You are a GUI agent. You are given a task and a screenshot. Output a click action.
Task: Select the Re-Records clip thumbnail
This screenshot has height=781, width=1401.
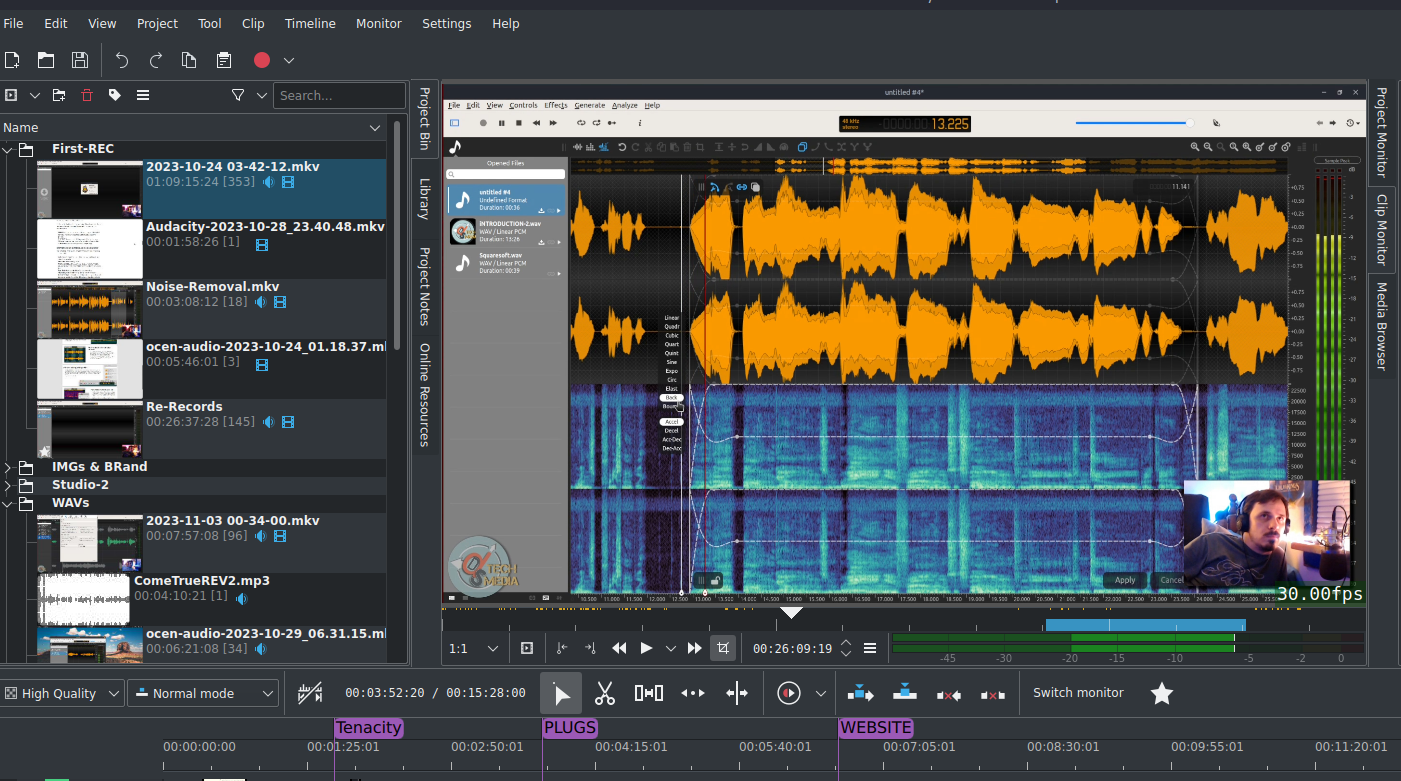pyautogui.click(x=90, y=430)
